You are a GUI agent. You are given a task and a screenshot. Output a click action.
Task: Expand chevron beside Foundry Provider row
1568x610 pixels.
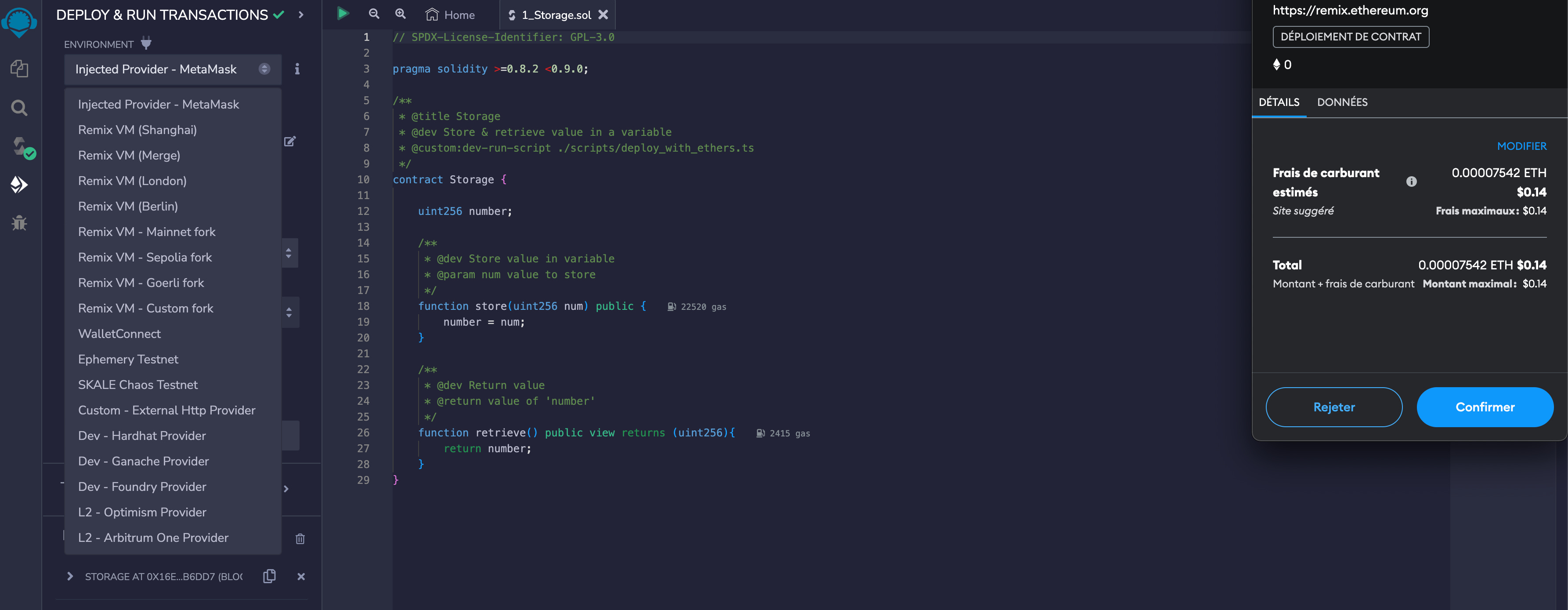coord(286,489)
